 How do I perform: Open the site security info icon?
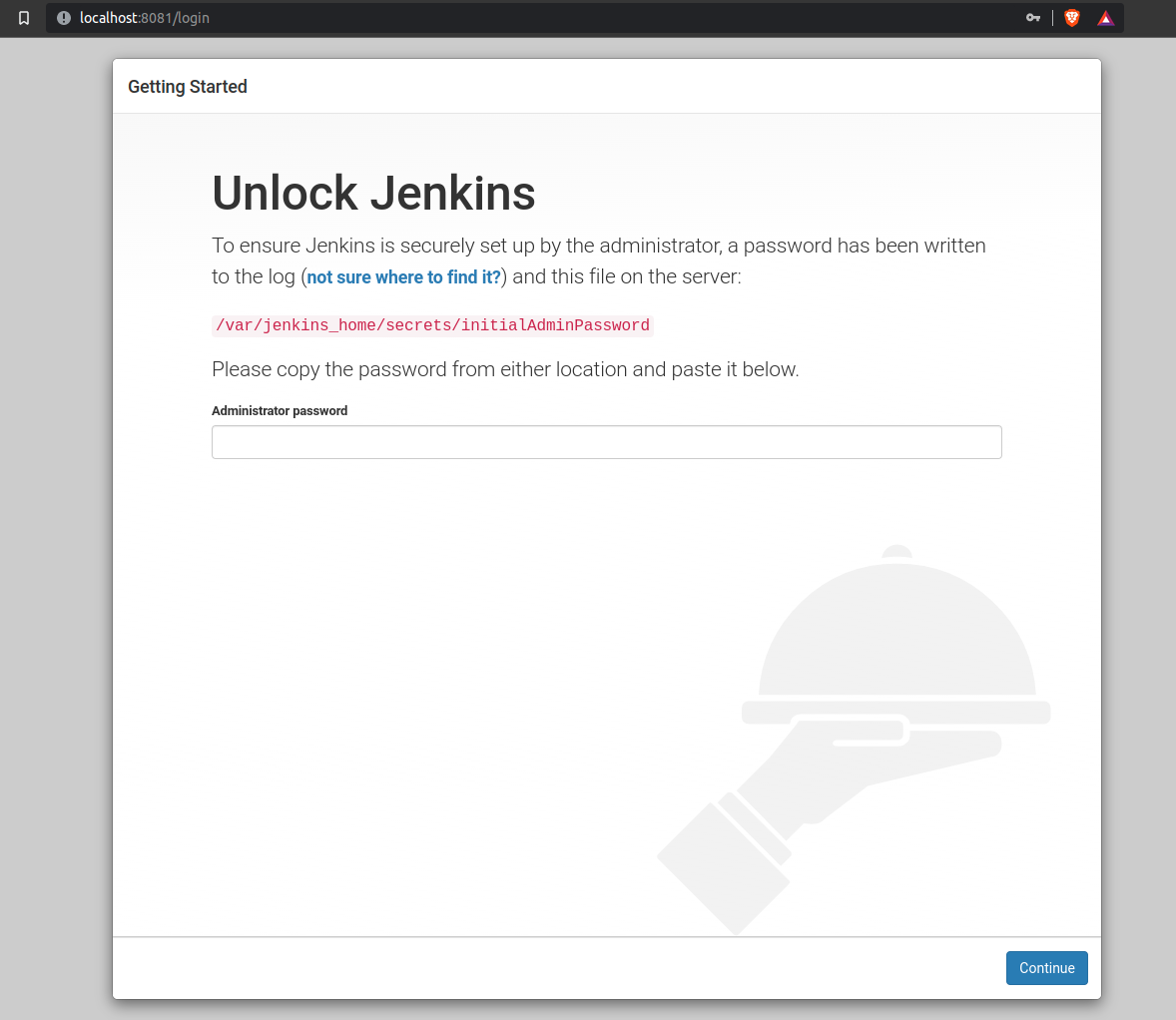[x=64, y=18]
